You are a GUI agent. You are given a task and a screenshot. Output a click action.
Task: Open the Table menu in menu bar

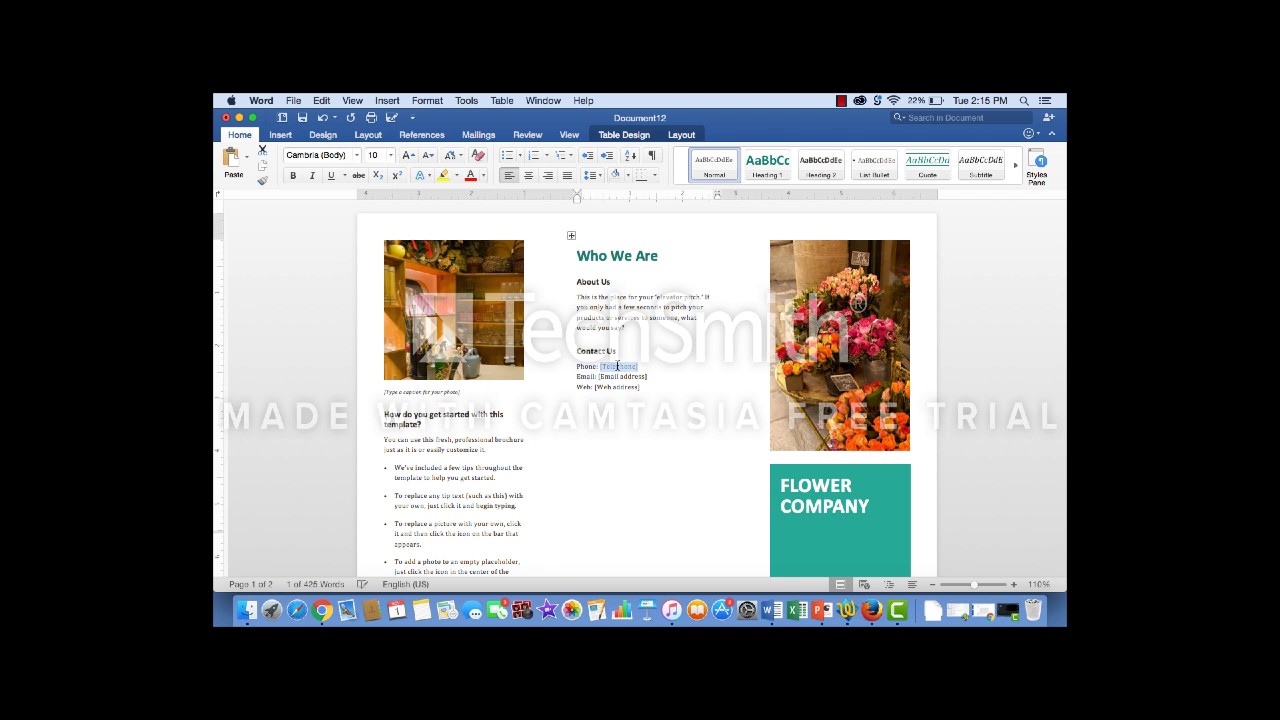(502, 101)
